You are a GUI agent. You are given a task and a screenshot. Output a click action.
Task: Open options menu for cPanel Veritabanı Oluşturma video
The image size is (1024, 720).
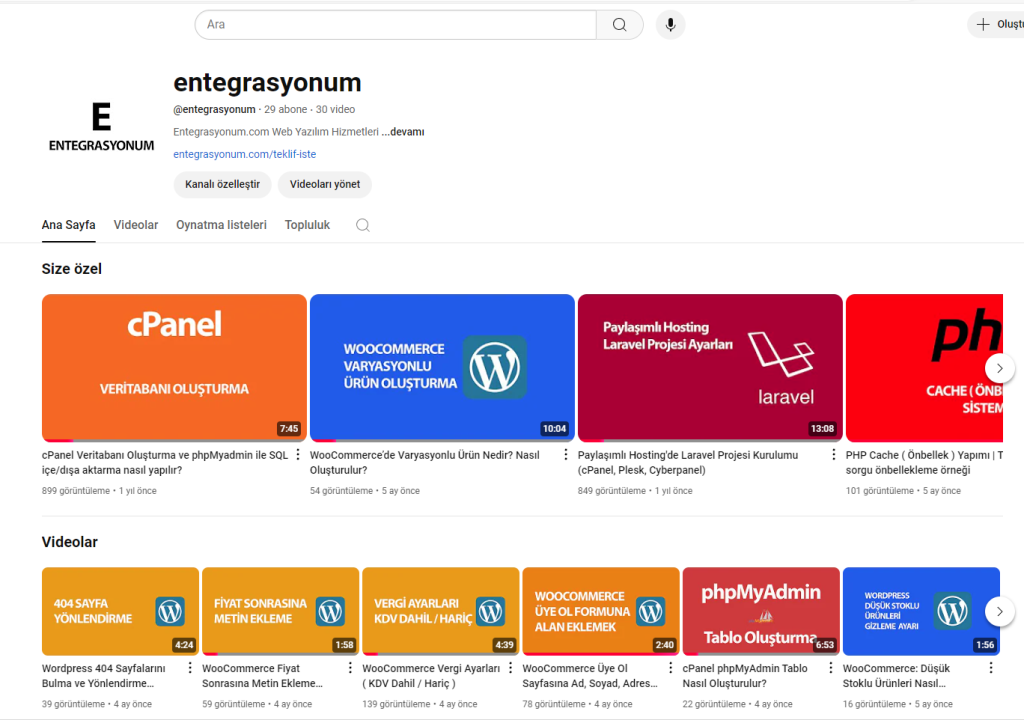pyautogui.click(x=298, y=455)
